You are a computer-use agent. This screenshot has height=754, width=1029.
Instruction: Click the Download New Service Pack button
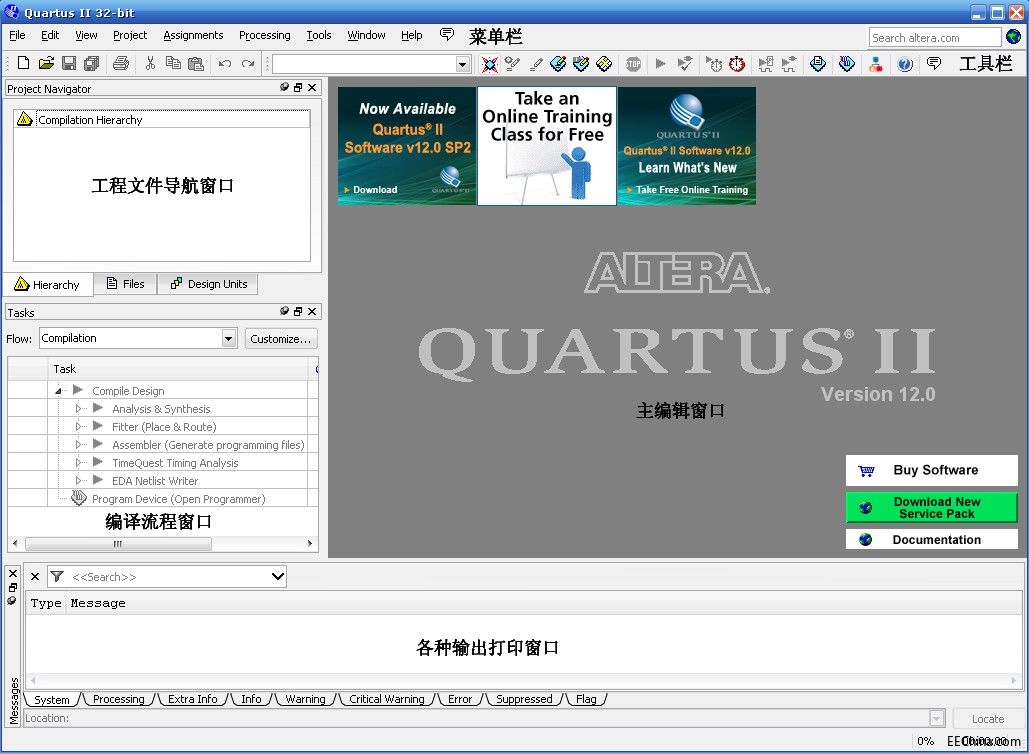(931, 508)
